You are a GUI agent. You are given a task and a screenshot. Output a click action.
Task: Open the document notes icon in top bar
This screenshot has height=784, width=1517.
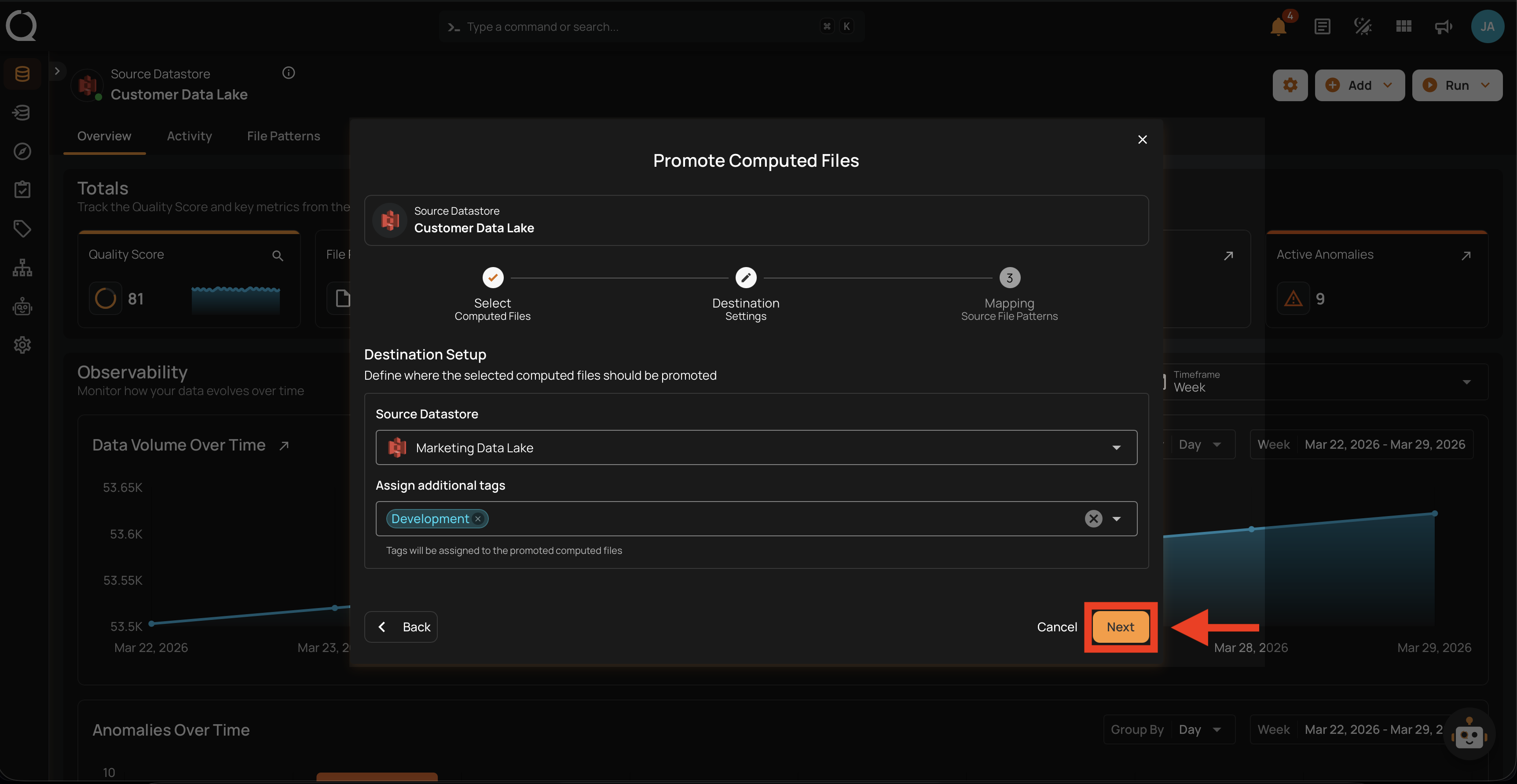tap(1322, 26)
